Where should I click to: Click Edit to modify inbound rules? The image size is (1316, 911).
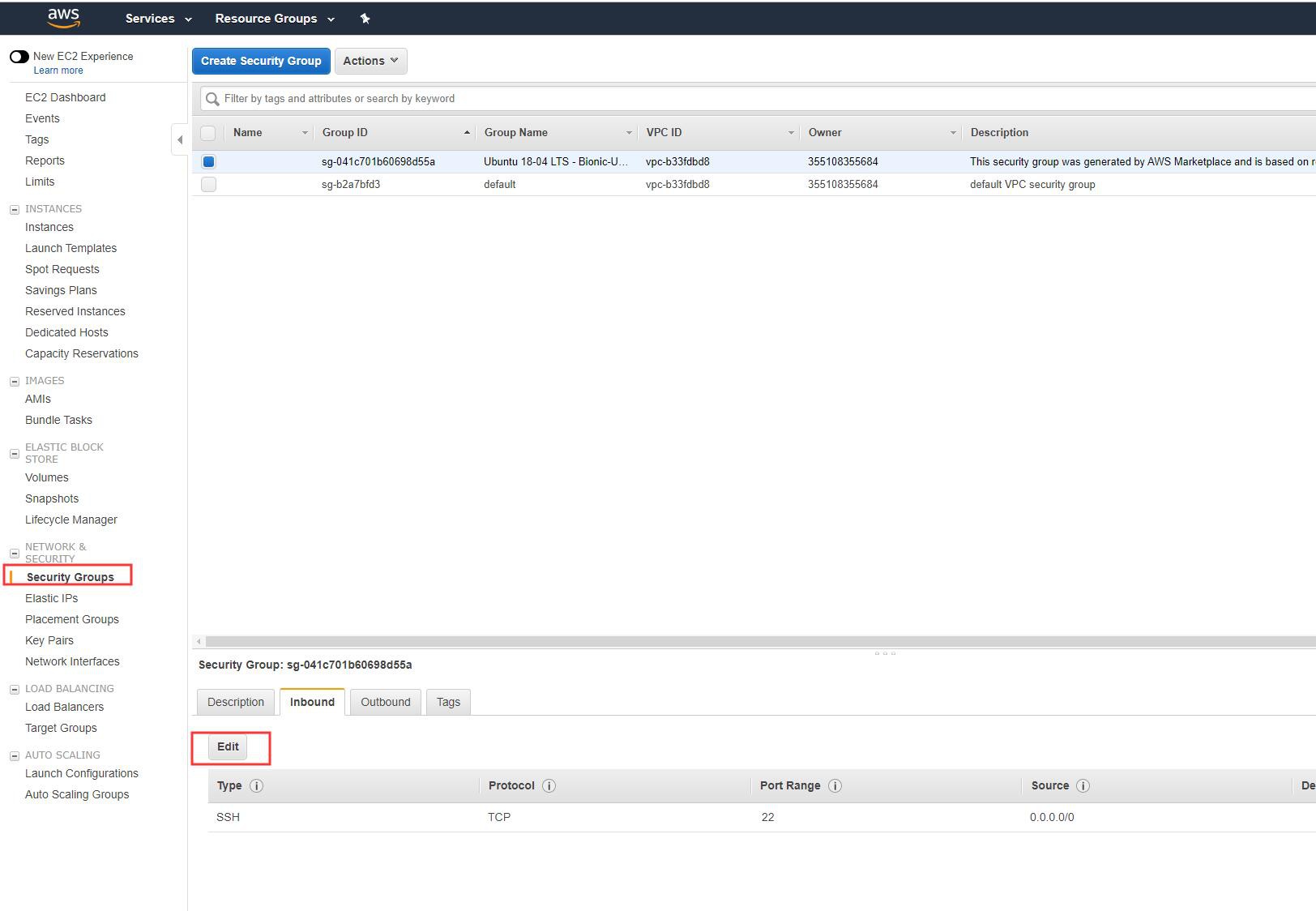click(228, 746)
